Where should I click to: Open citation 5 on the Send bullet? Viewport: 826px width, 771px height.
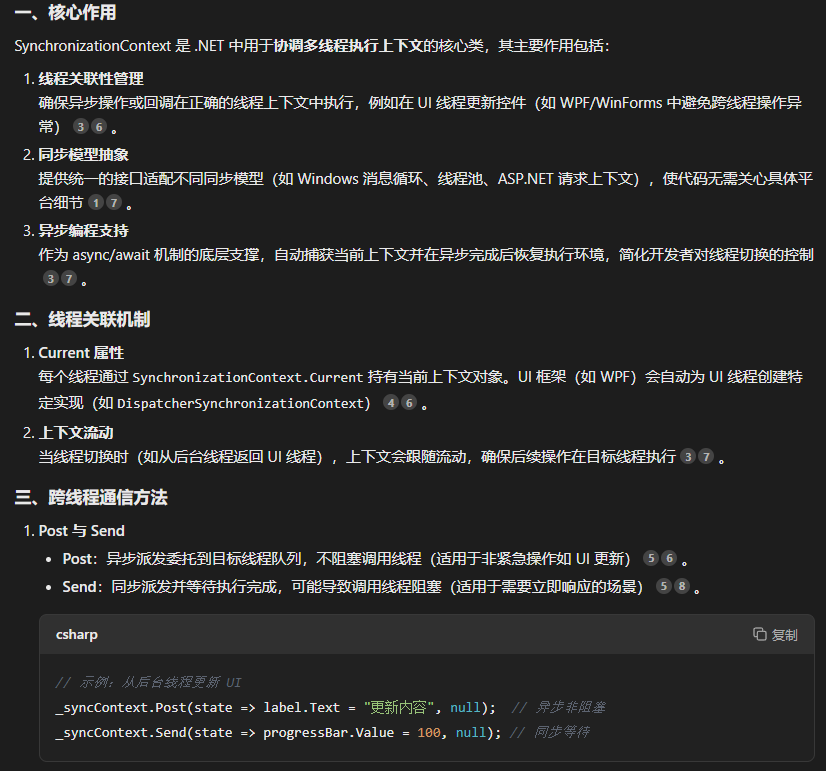(x=664, y=586)
